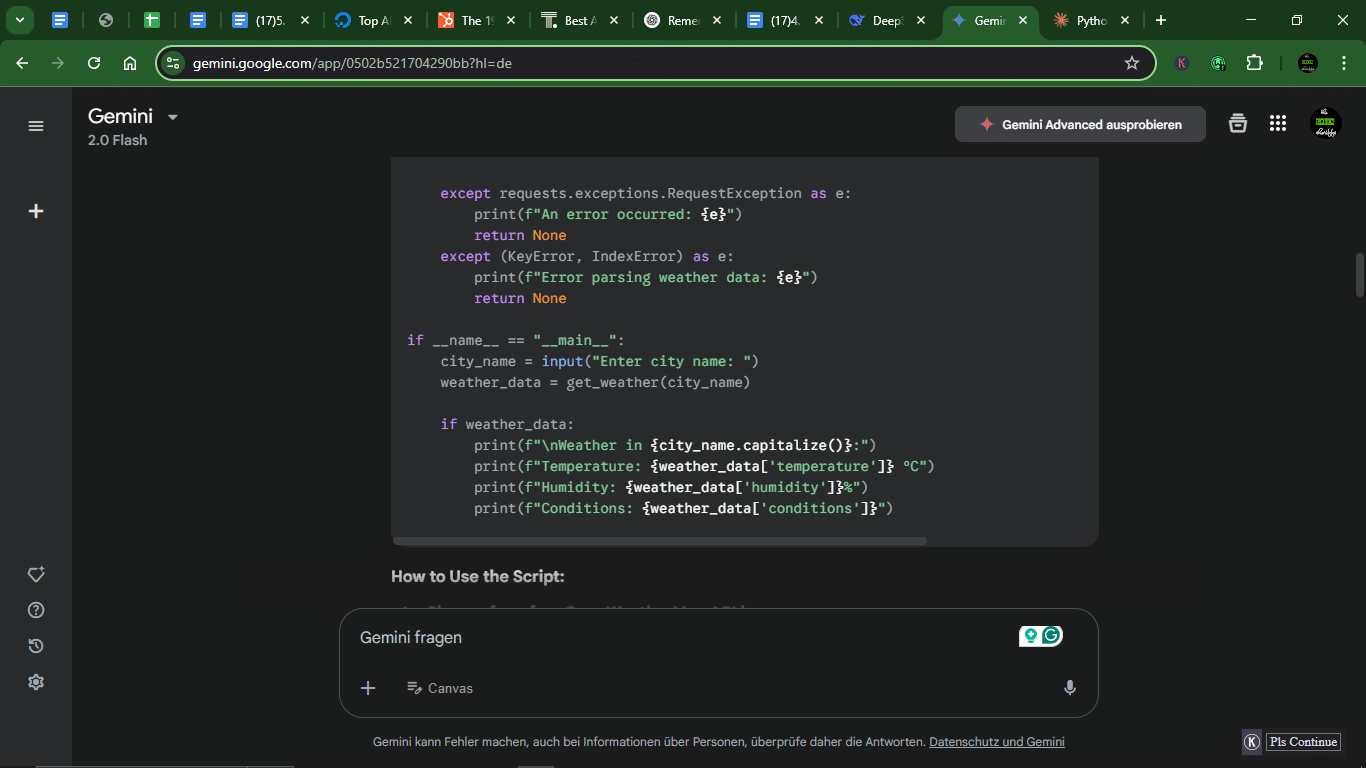This screenshot has height=768, width=1366.
Task: Click the green circular extension icon in the toolbar
Action: [1218, 63]
